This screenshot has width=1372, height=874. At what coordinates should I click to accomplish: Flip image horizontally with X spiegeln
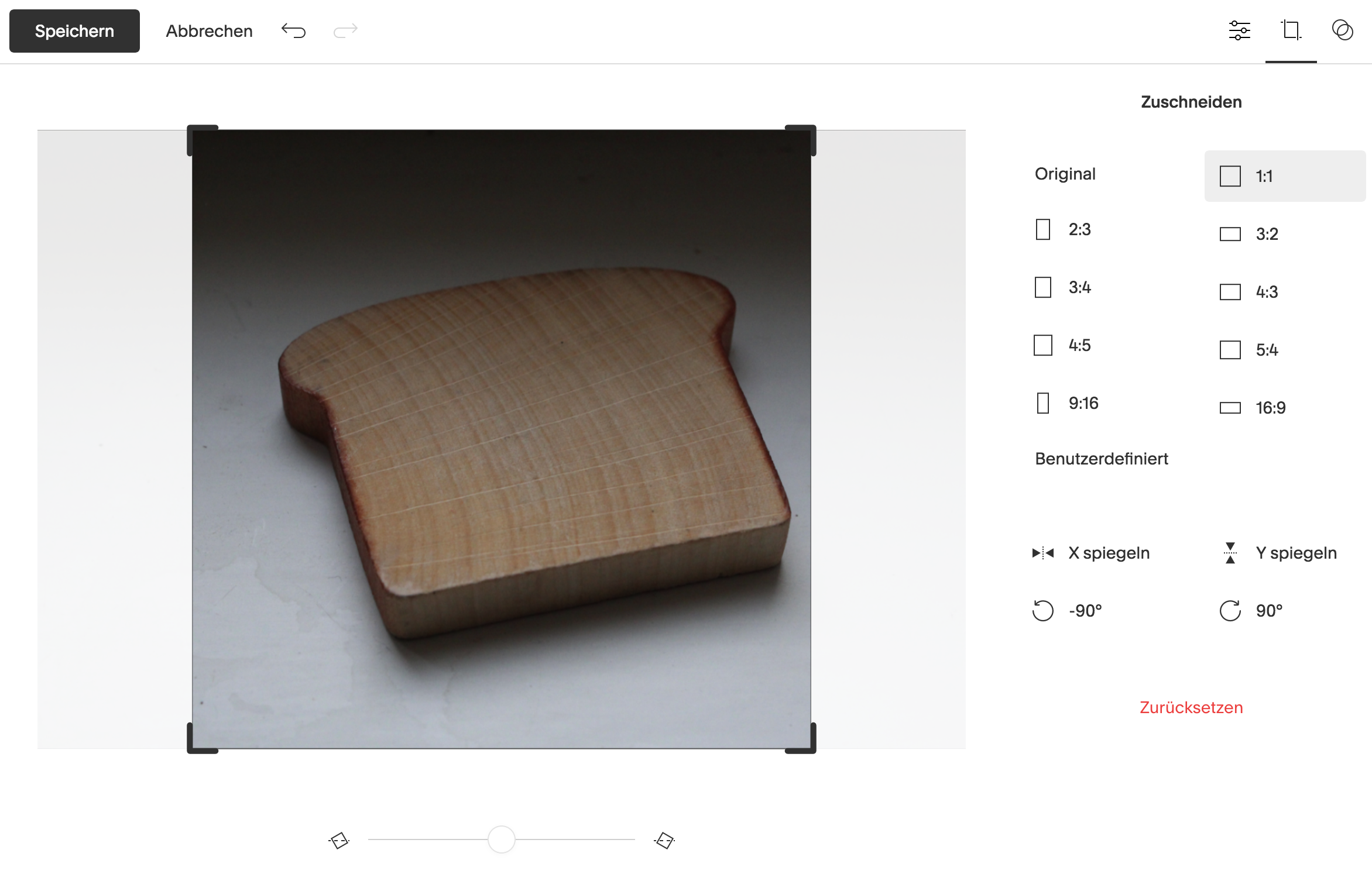pyautogui.click(x=1091, y=553)
